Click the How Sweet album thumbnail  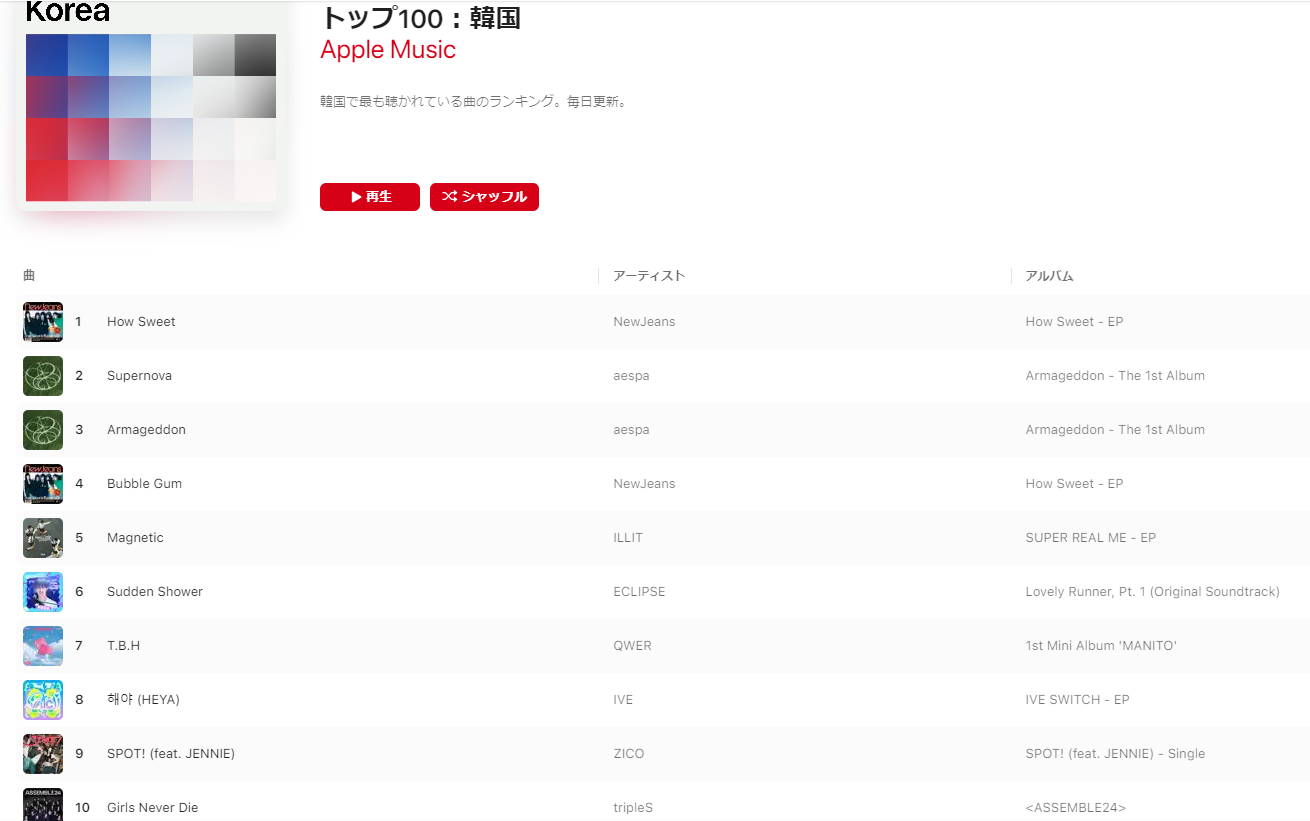coord(43,322)
